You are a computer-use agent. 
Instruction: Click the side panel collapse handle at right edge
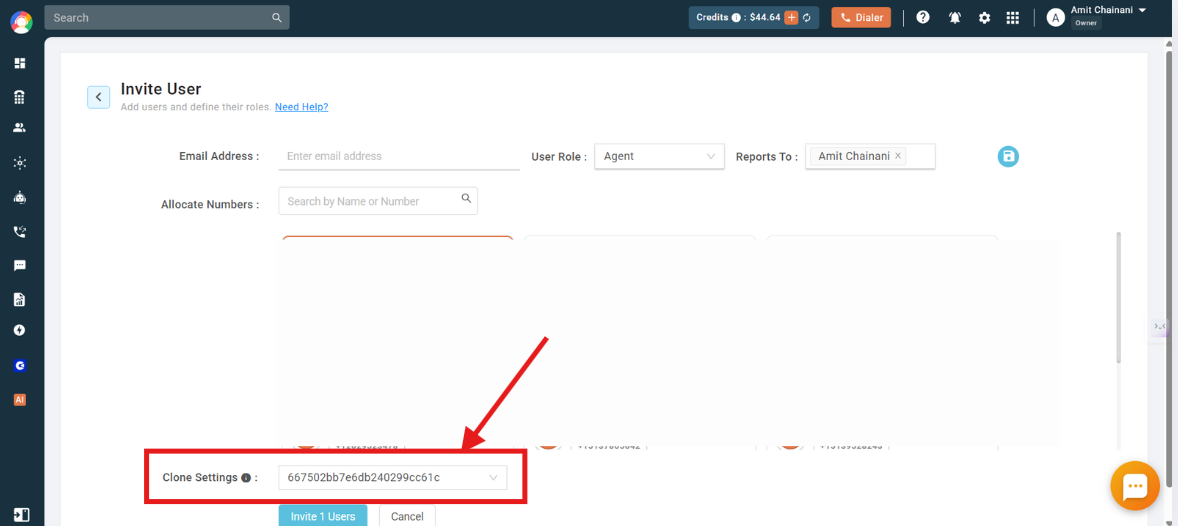pyautogui.click(x=1159, y=326)
